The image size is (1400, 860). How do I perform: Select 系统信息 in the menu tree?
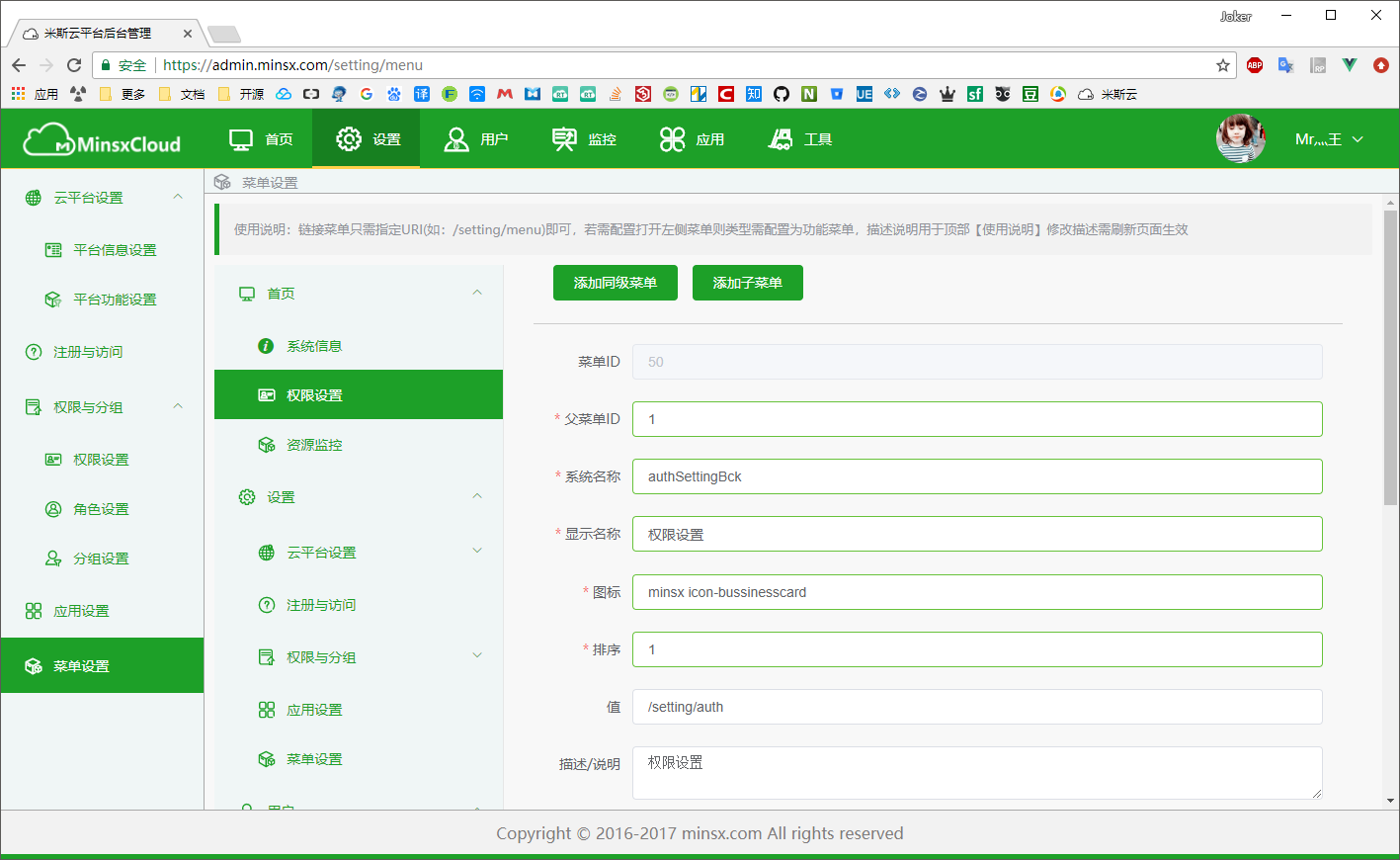tap(359, 346)
